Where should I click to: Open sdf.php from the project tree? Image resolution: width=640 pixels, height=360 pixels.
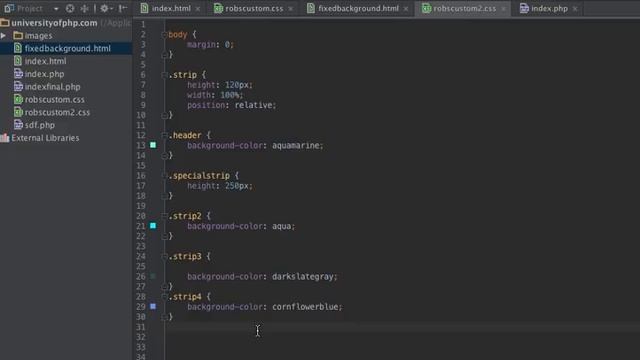pos(40,125)
